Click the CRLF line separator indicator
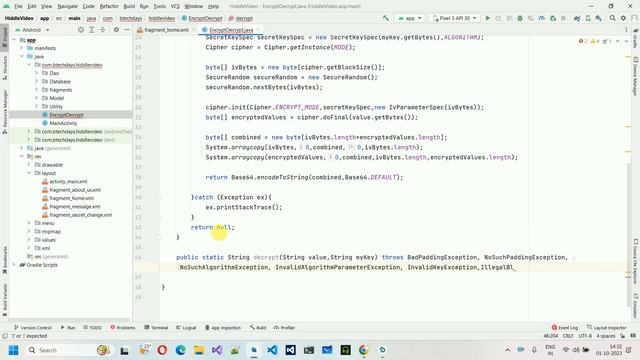The image size is (640, 360). [x=568, y=336]
